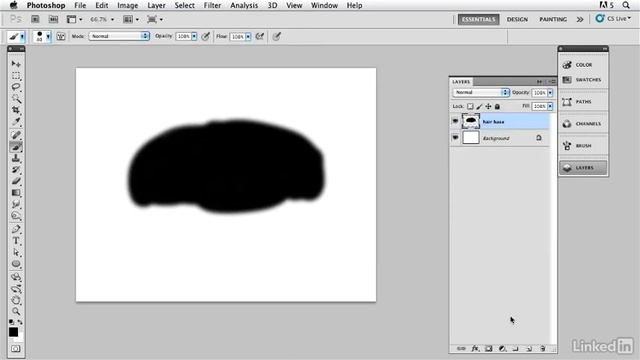Open the layer Opacity dropdown arrow
This screenshot has height=360, width=640.
[550, 93]
